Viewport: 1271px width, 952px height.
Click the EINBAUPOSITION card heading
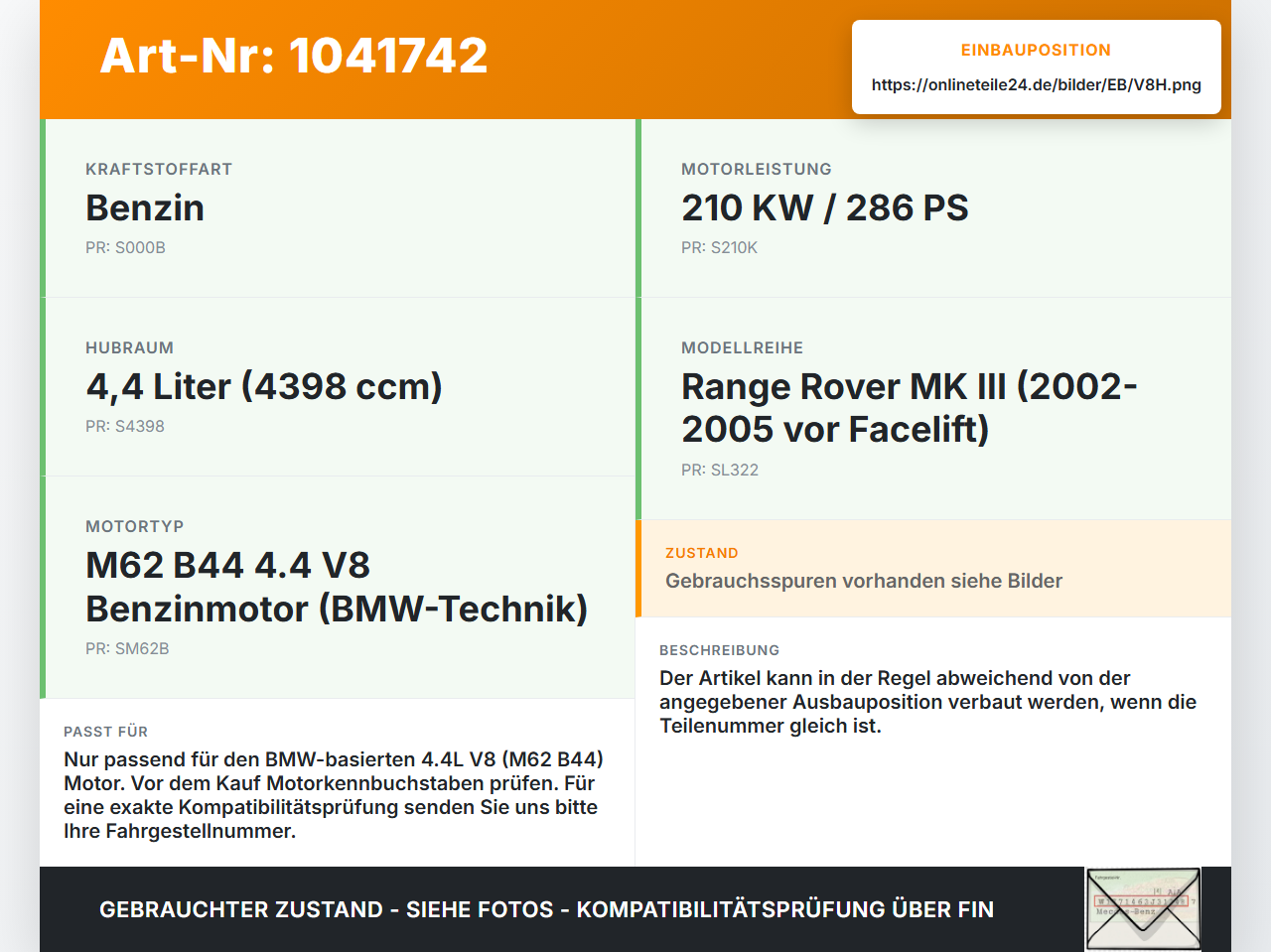(1036, 50)
